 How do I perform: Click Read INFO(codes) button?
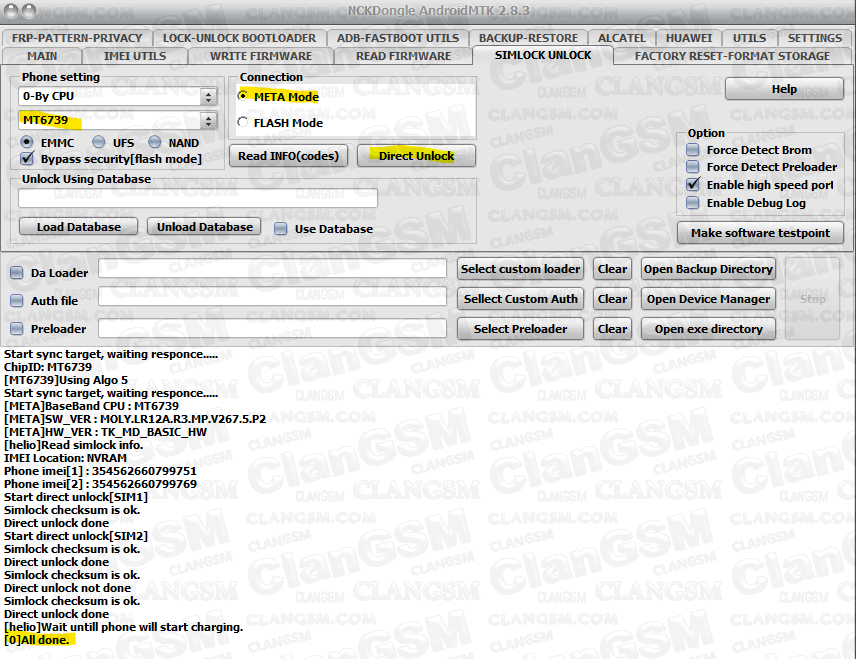pos(288,156)
